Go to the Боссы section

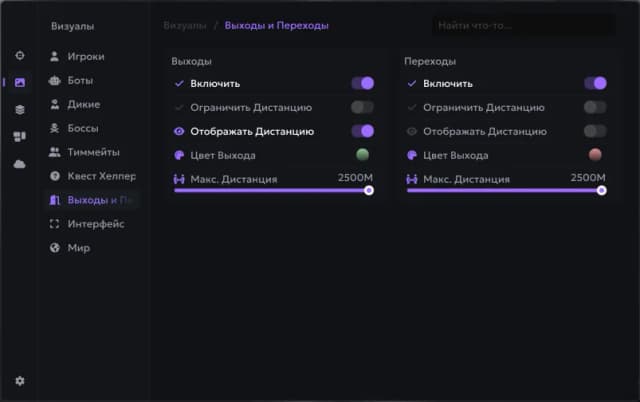93,128
